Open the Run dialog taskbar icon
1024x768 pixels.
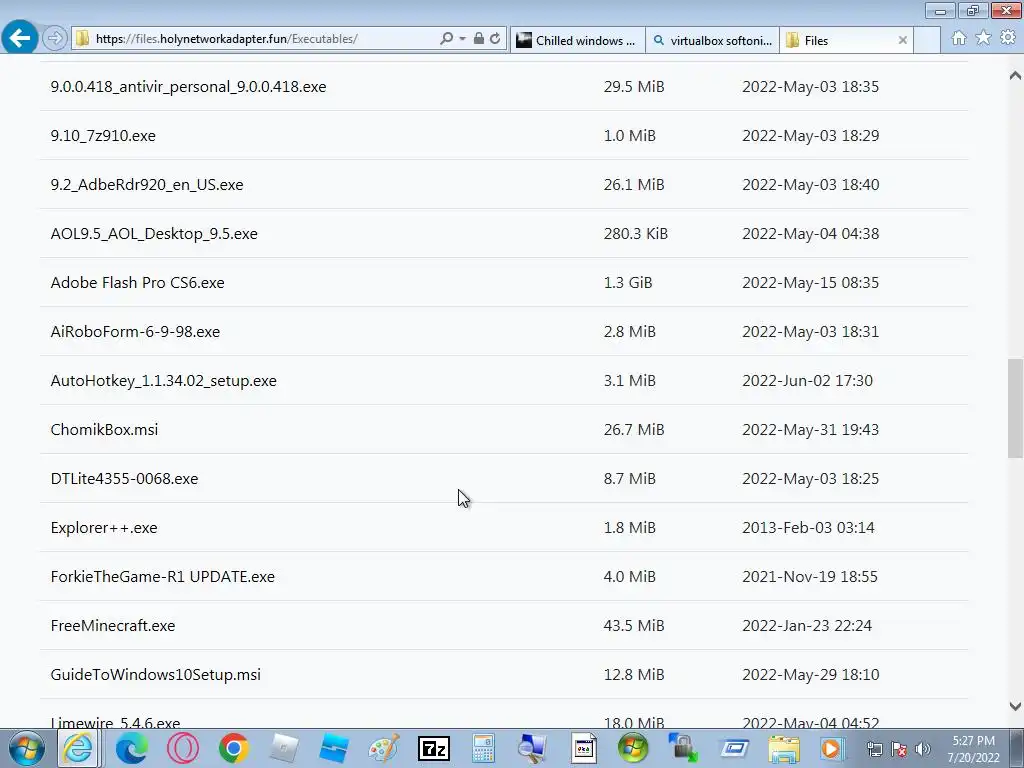(x=733, y=748)
